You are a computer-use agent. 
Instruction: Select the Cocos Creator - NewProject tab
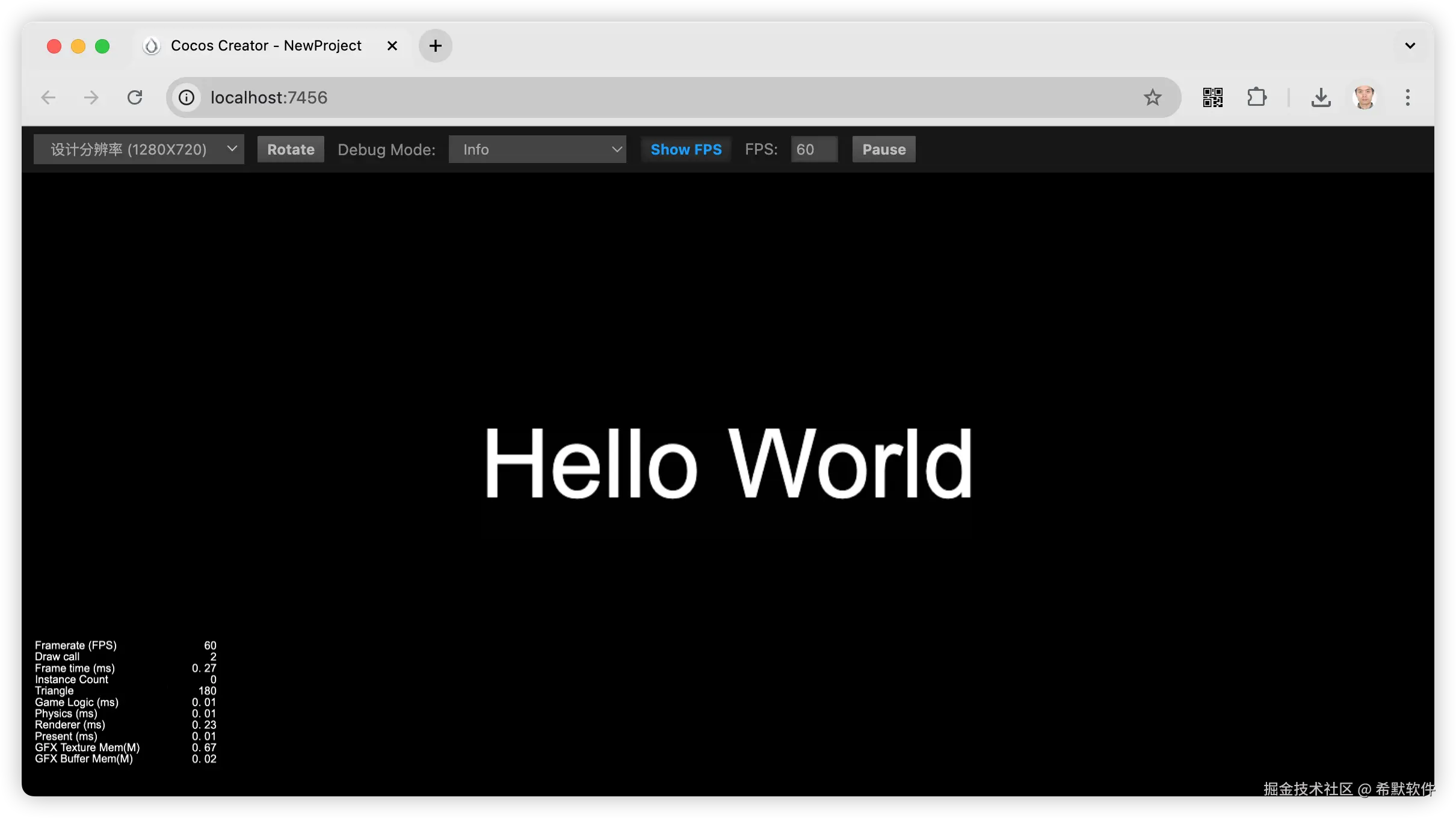[x=266, y=46]
